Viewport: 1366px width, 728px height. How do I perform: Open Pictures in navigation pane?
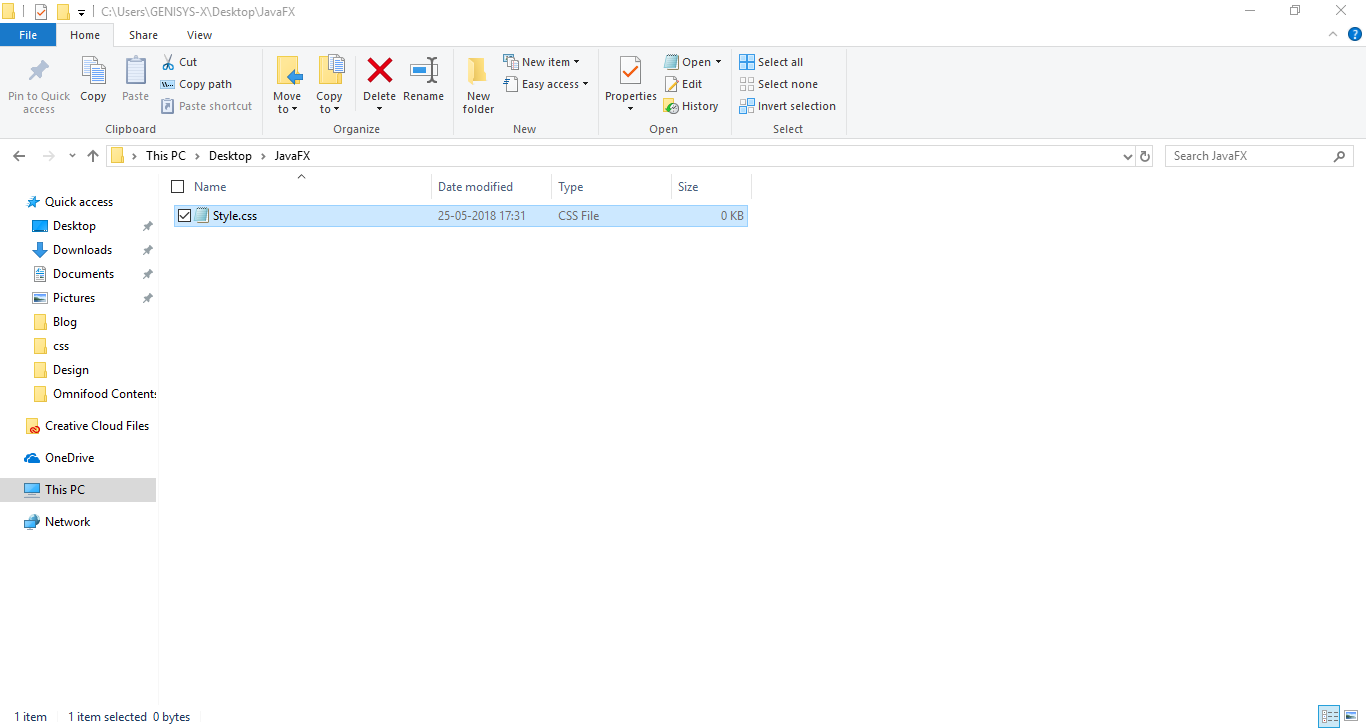(x=74, y=298)
